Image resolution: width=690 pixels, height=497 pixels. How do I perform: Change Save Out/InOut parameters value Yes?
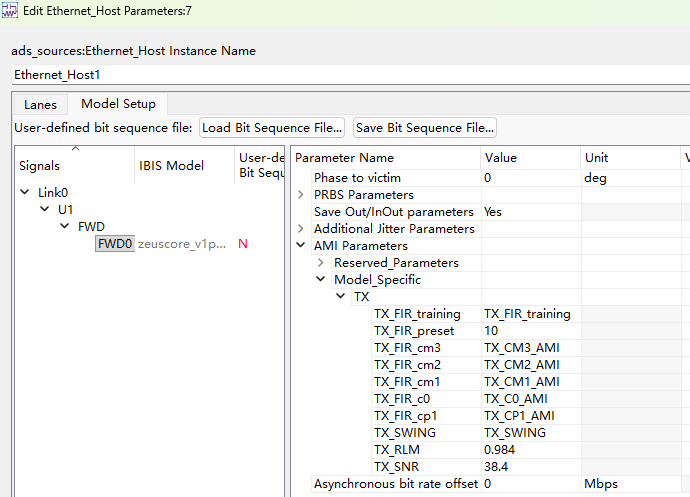click(531, 212)
